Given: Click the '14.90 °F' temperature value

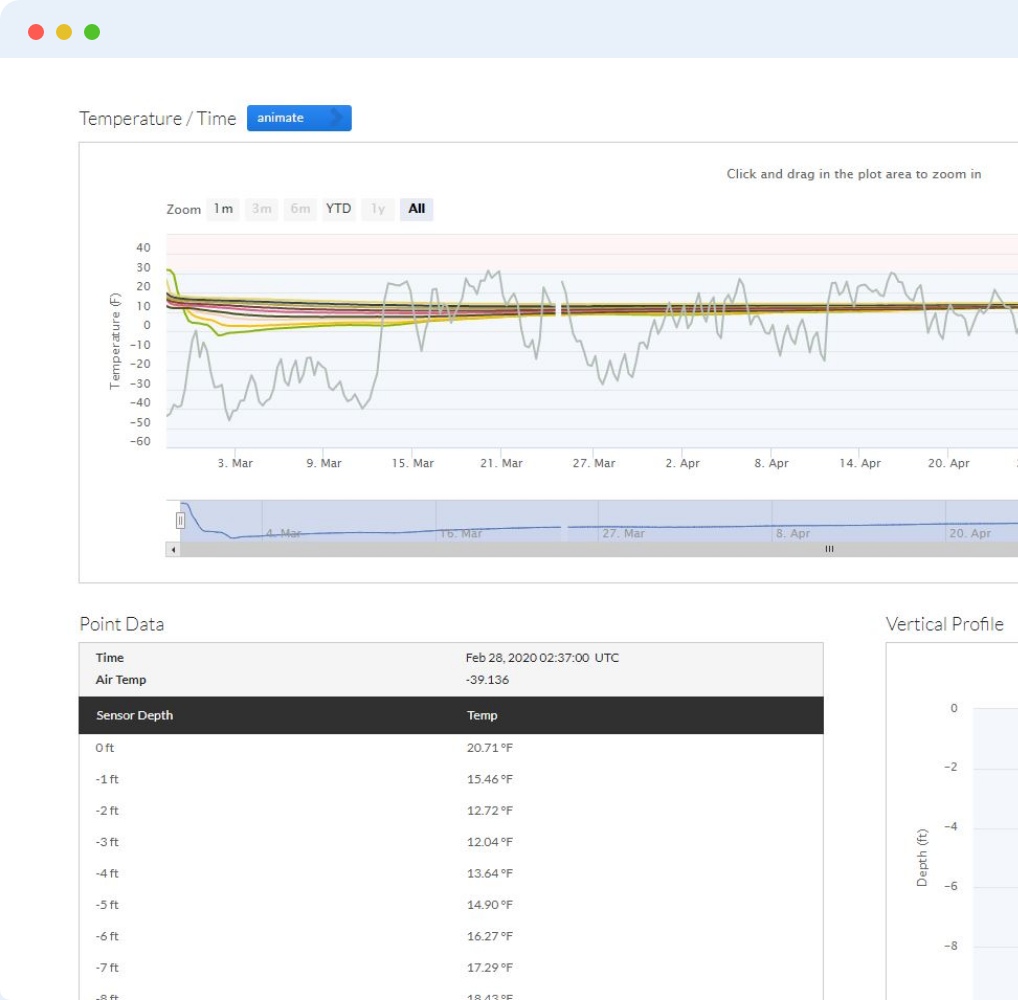Looking at the screenshot, I should click(490, 905).
